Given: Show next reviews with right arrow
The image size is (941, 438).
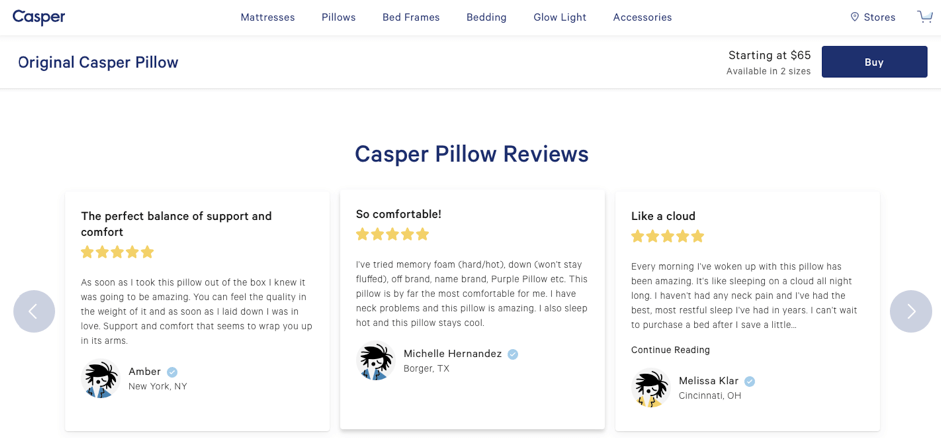Looking at the screenshot, I should click(910, 311).
